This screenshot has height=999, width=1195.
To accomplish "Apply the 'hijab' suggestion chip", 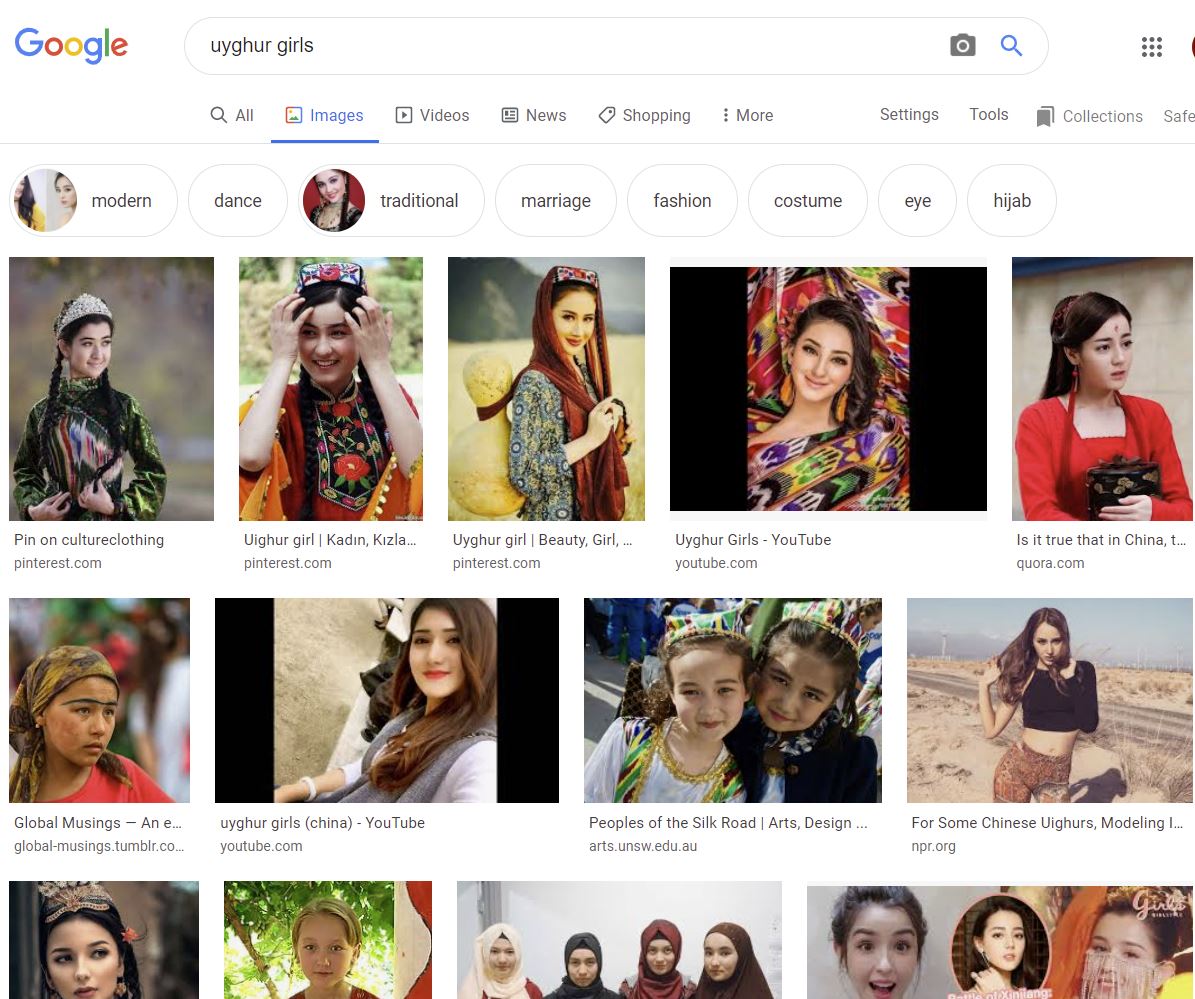I will tap(1011, 201).
